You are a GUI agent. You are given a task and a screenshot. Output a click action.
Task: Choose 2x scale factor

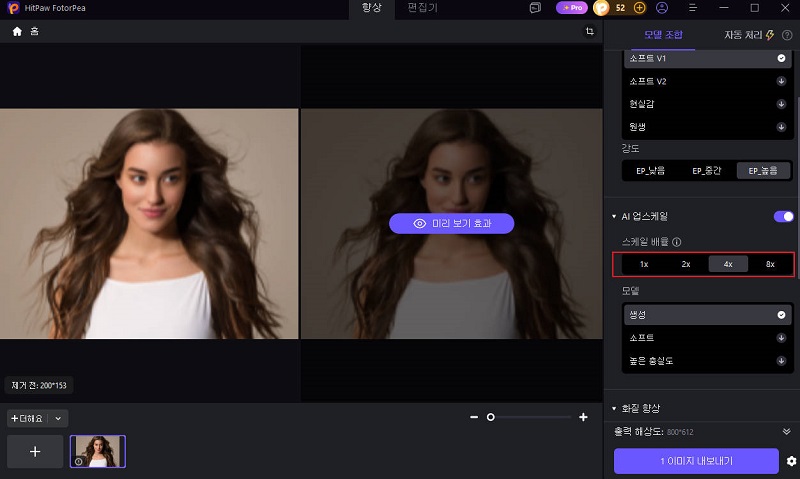point(686,264)
